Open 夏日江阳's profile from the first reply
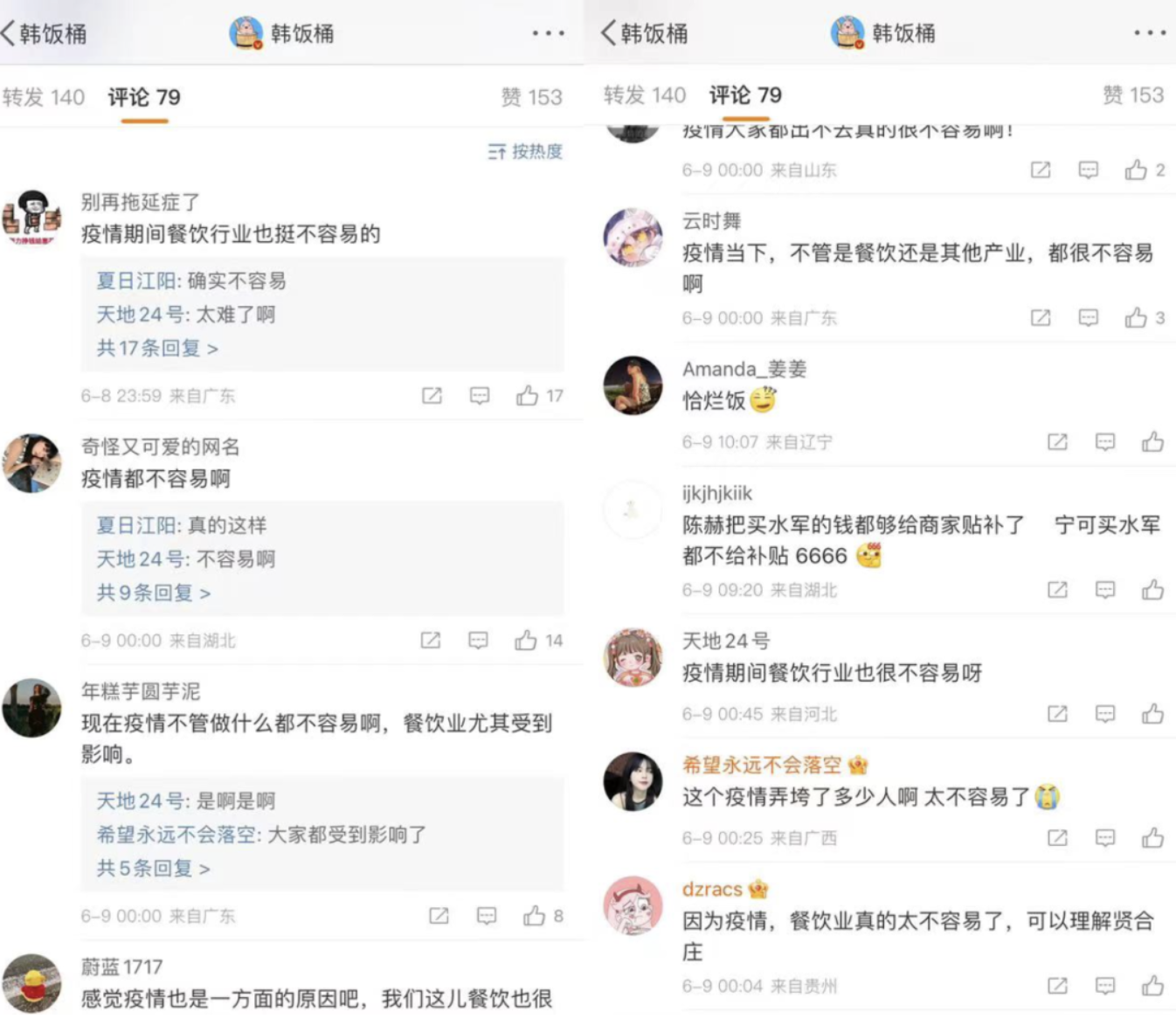 pyautogui.click(x=138, y=281)
